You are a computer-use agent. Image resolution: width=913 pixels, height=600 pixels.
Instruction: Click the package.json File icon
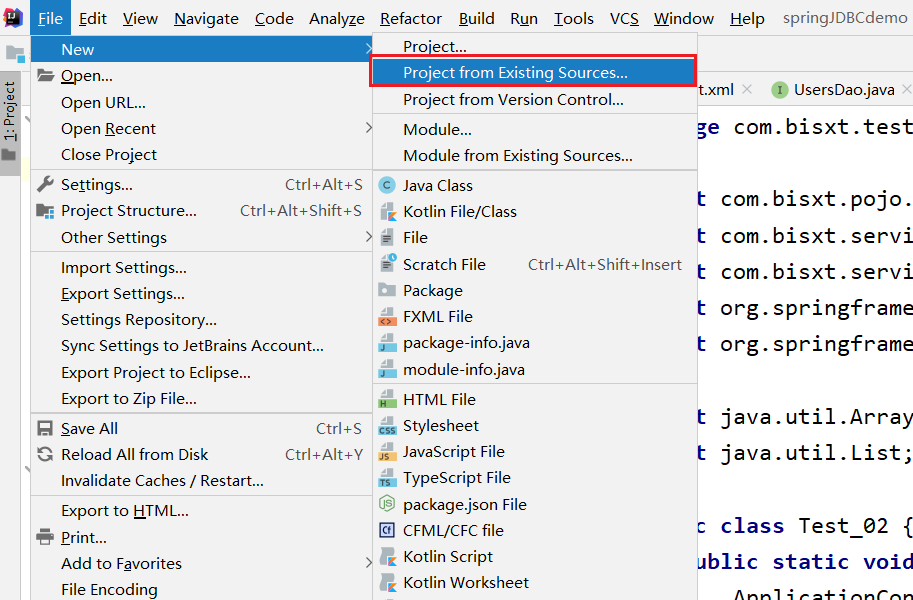387,504
